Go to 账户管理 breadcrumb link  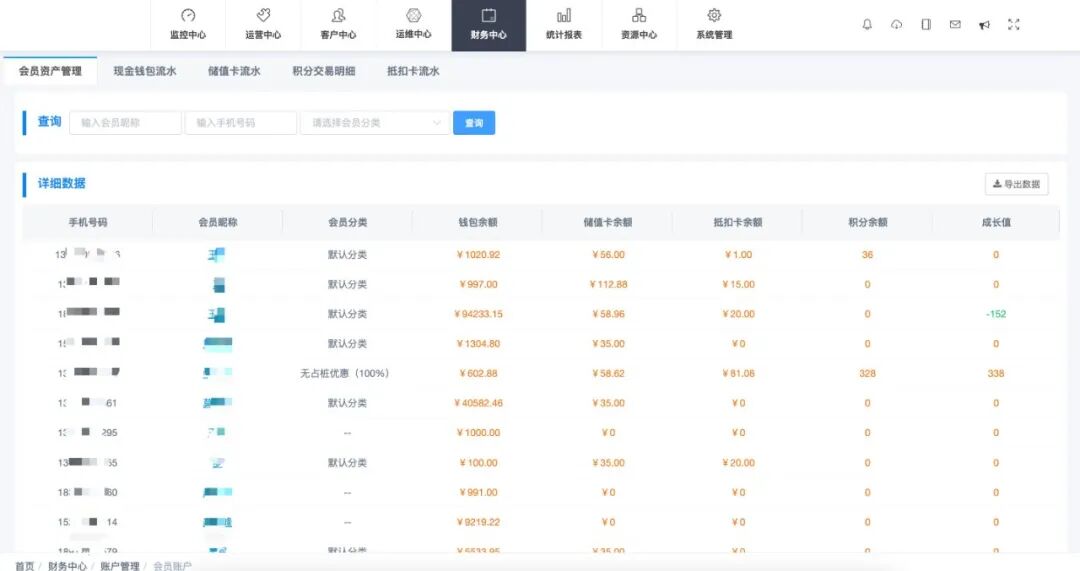pyautogui.click(x=120, y=565)
